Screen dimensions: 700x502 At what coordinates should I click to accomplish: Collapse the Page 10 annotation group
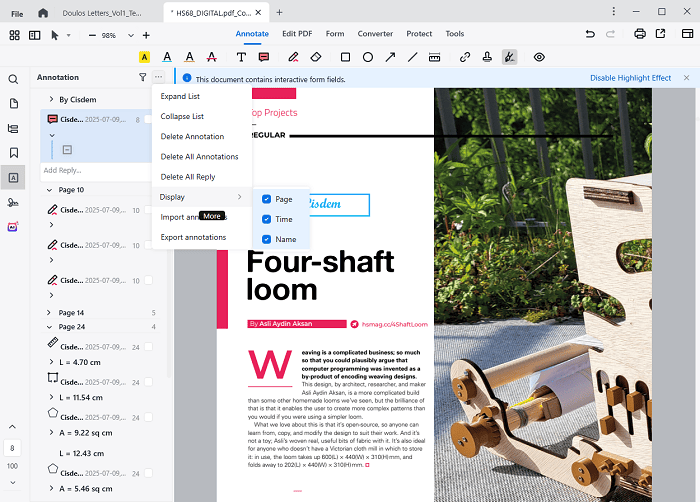pyautogui.click(x=51, y=190)
